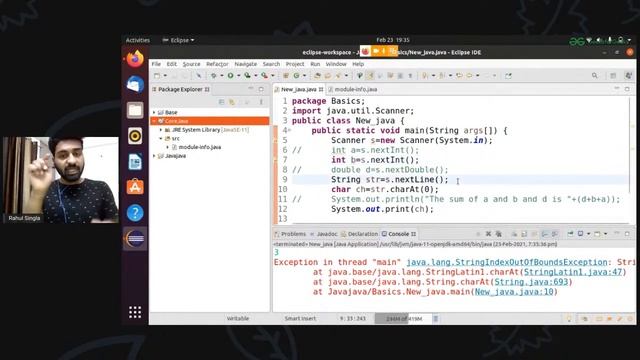Collapse the src folder node
Screen dimensions: 640x360
[x=161, y=139]
